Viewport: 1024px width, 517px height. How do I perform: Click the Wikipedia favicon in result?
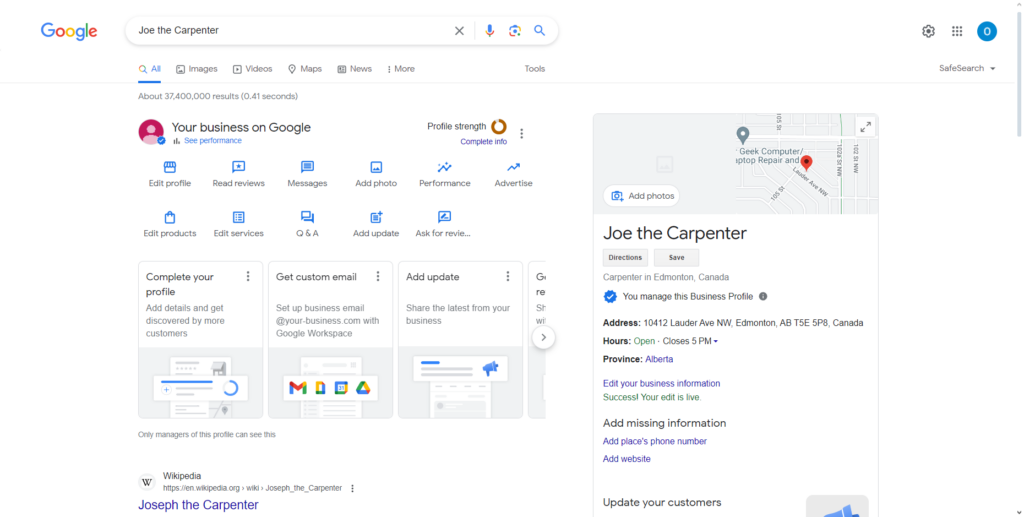[x=147, y=482]
